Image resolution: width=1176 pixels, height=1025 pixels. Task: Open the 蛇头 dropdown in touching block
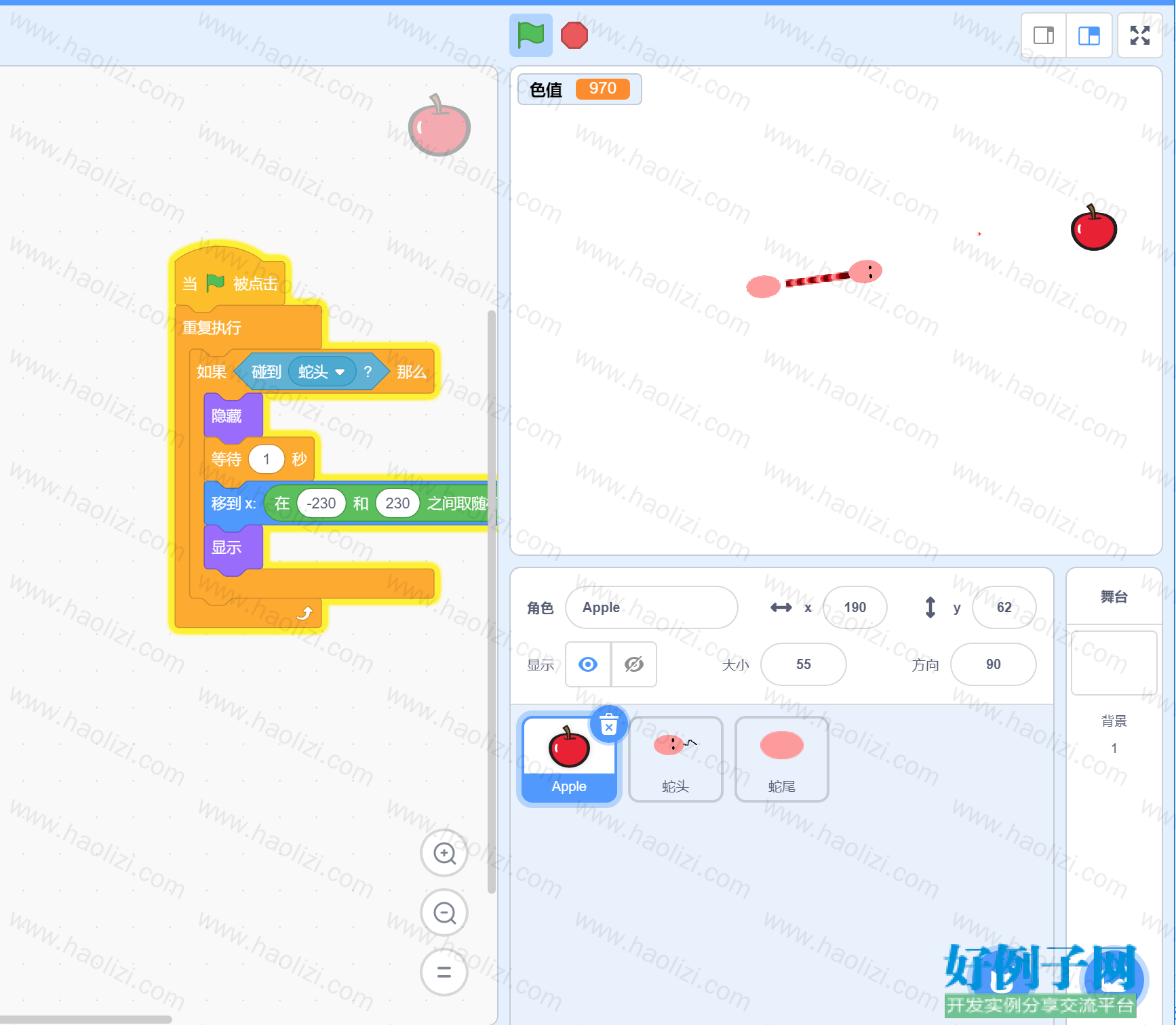tap(322, 371)
